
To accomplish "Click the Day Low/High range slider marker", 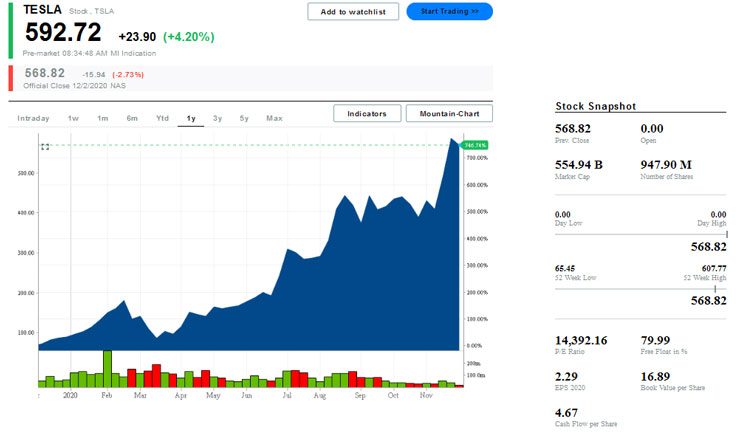I will click(726, 234).
